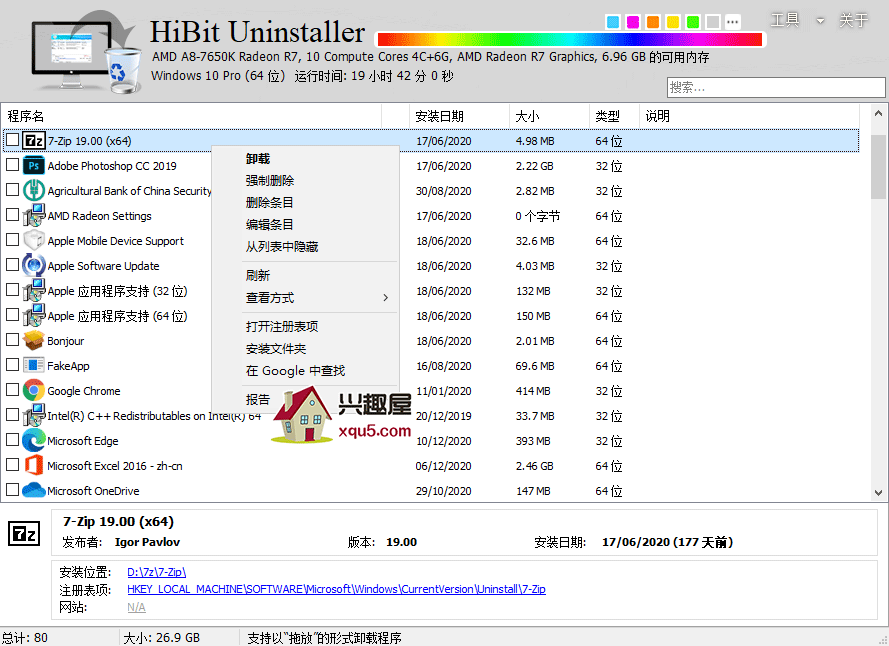Choose 强制删除 from context menu
Image resolution: width=889 pixels, height=646 pixels.
[x=305, y=181]
